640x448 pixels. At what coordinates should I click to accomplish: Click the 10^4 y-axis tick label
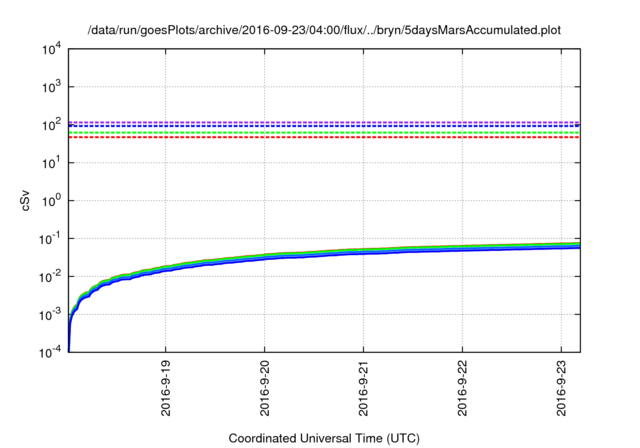[51, 49]
